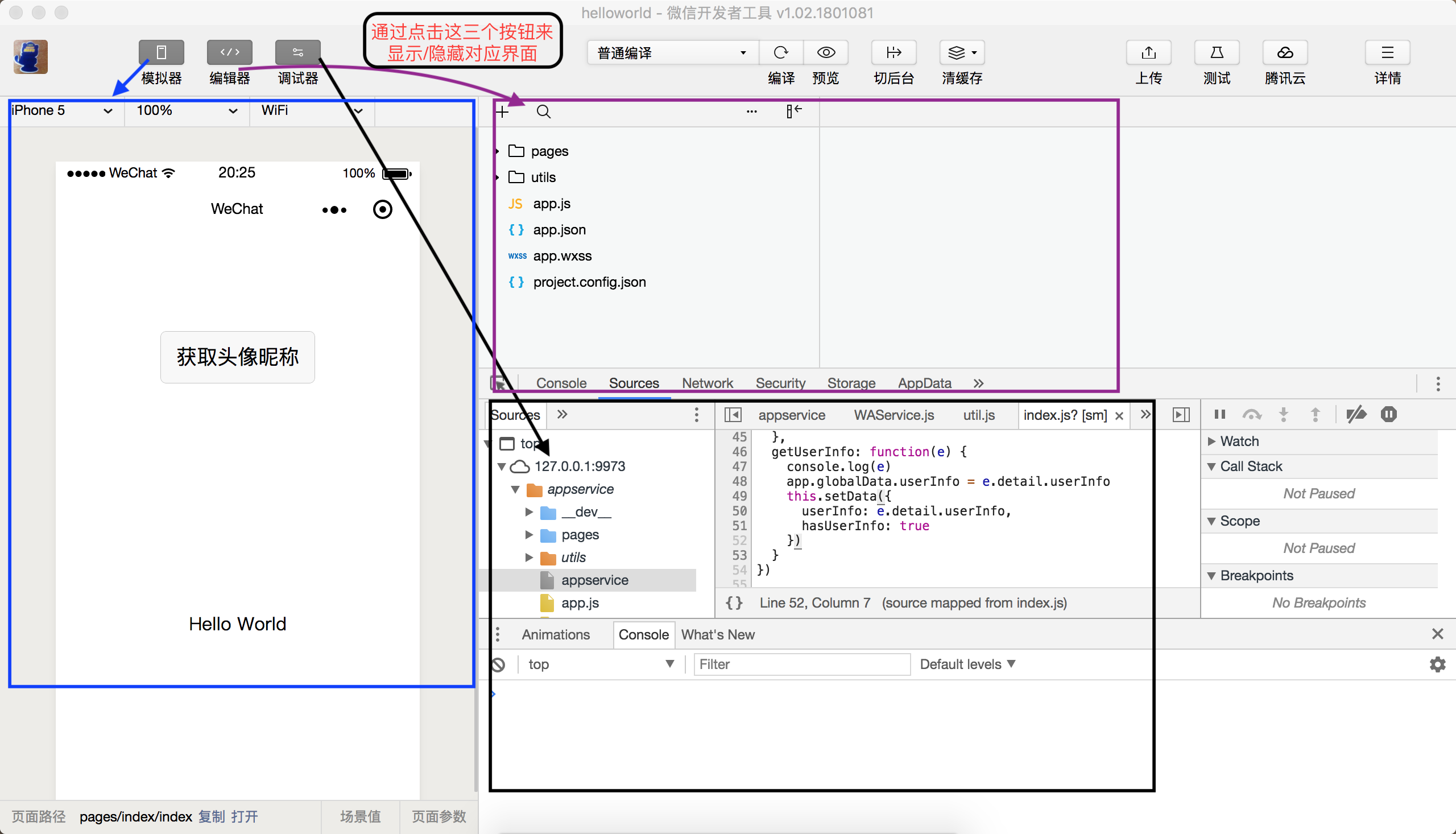The width and height of the screenshot is (1456, 834).
Task: Click the step out icon
Action: (1316, 414)
